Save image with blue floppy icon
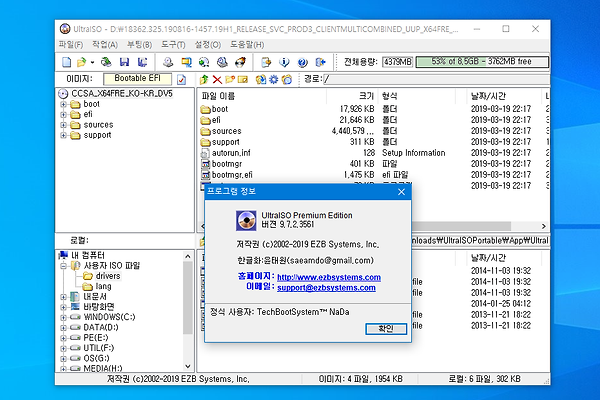The width and height of the screenshot is (600, 400). coord(124,62)
